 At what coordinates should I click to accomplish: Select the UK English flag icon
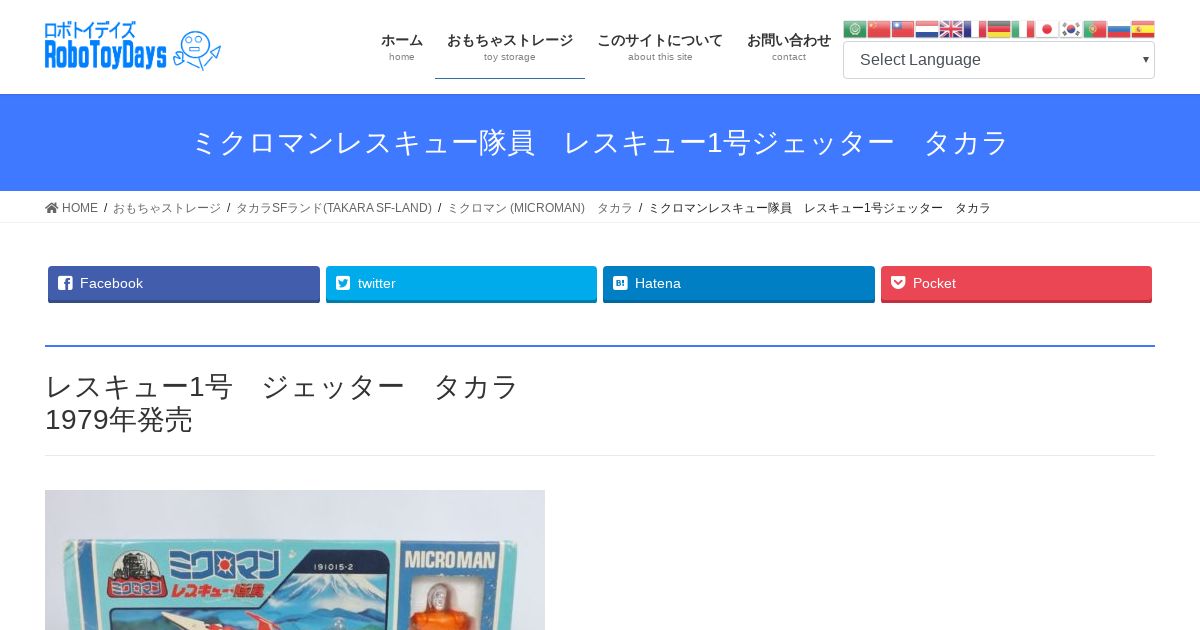point(951,29)
